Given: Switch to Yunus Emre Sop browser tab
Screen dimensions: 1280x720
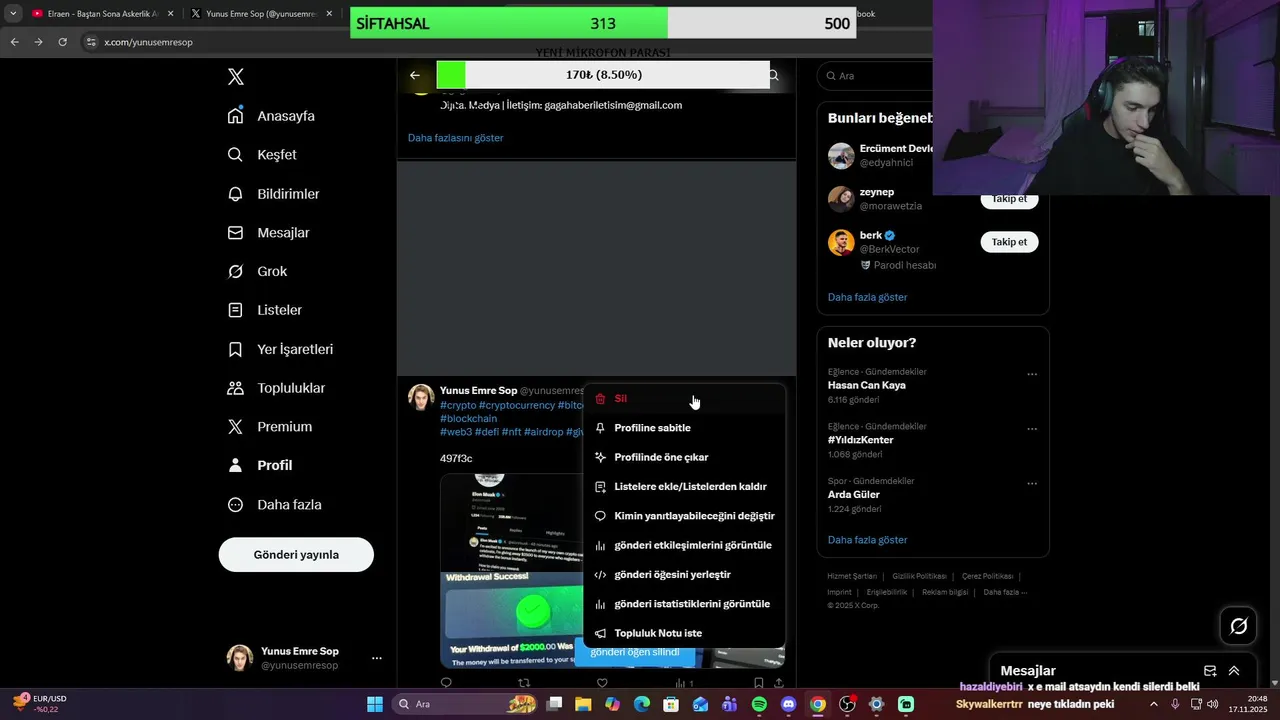Looking at the screenshot, I should pyautogui.click(x=262, y=14).
